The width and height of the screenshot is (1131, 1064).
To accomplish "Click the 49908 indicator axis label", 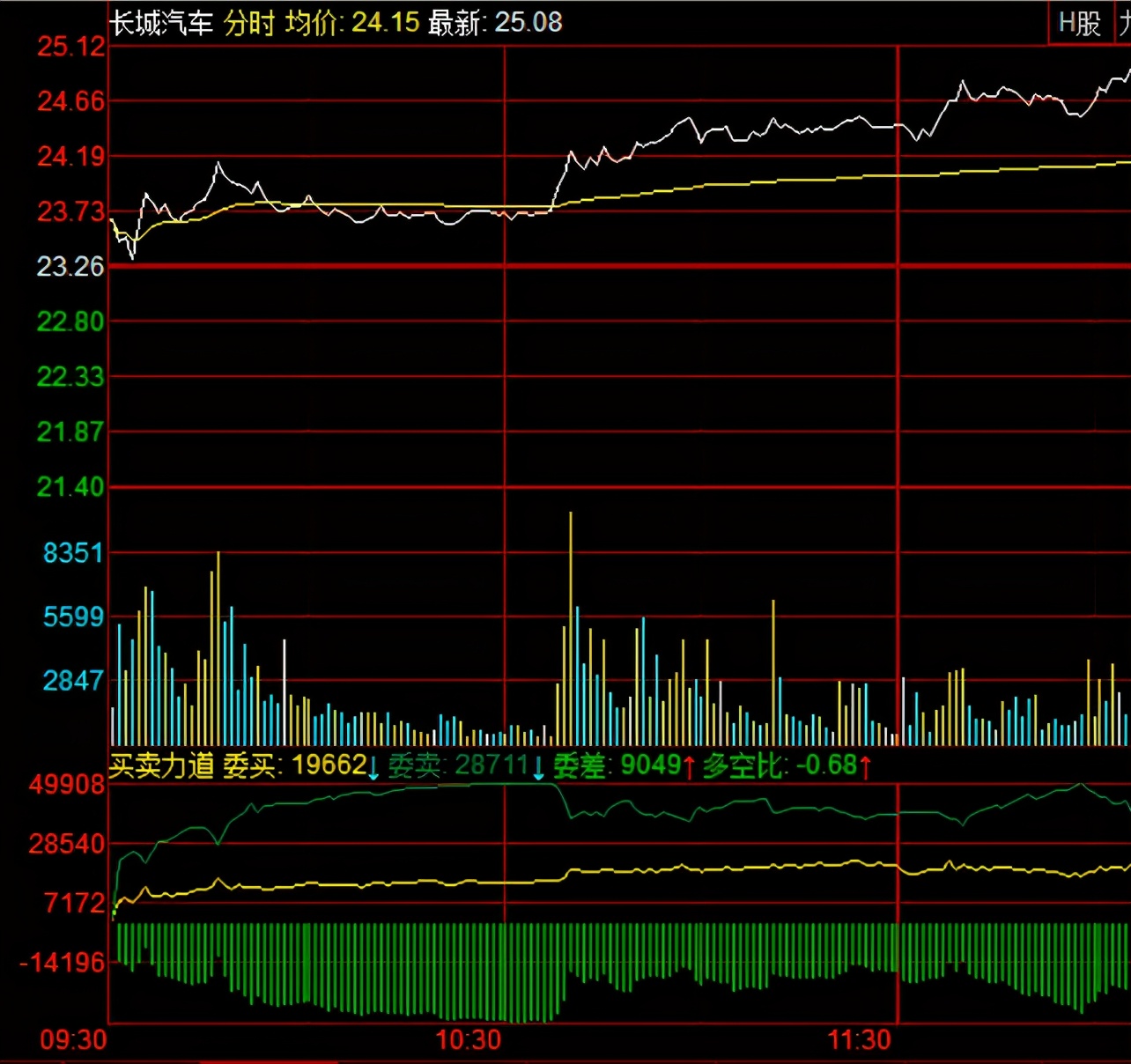I will point(67,784).
